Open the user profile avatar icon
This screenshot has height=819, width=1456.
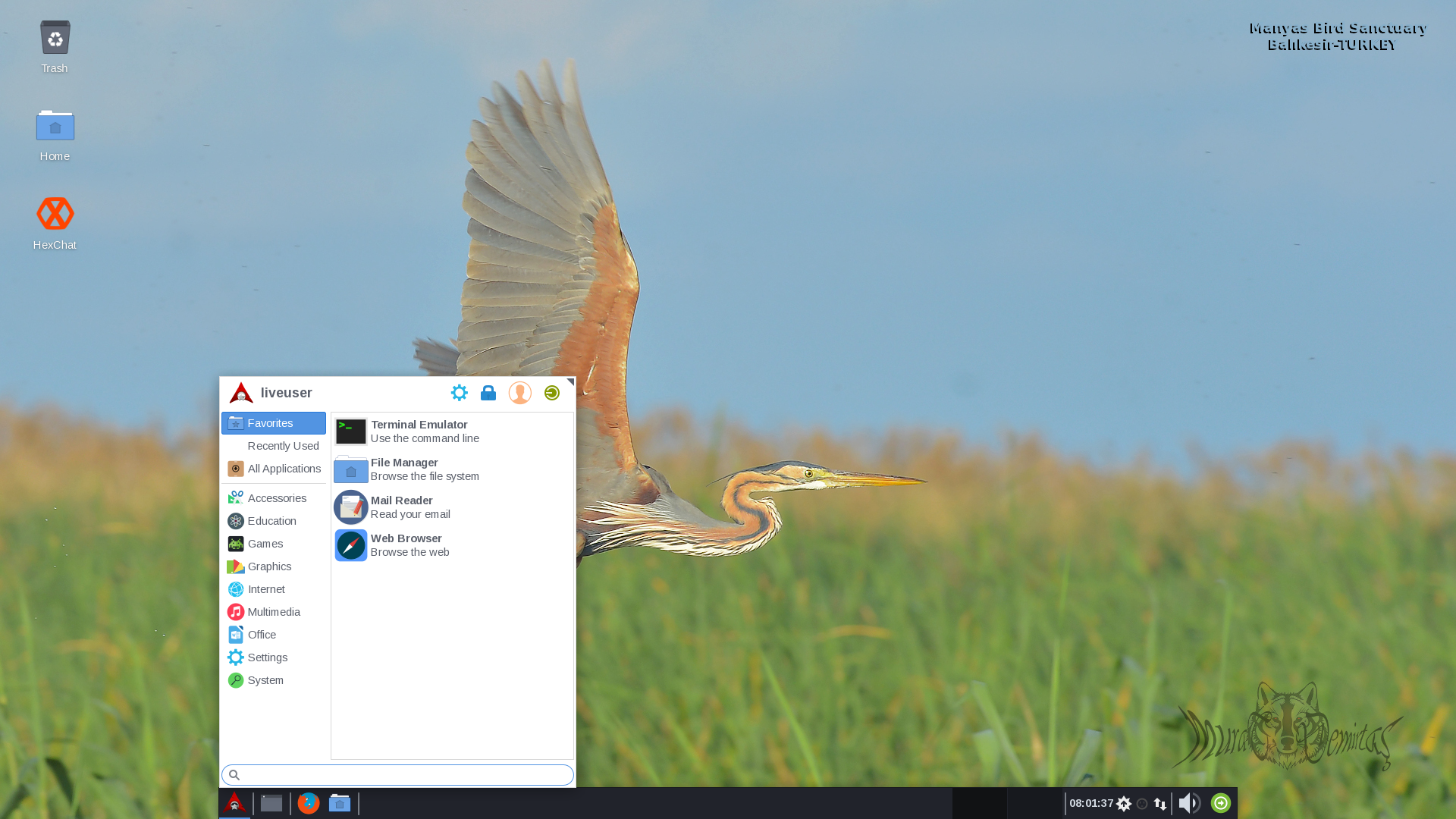pyautogui.click(x=520, y=393)
